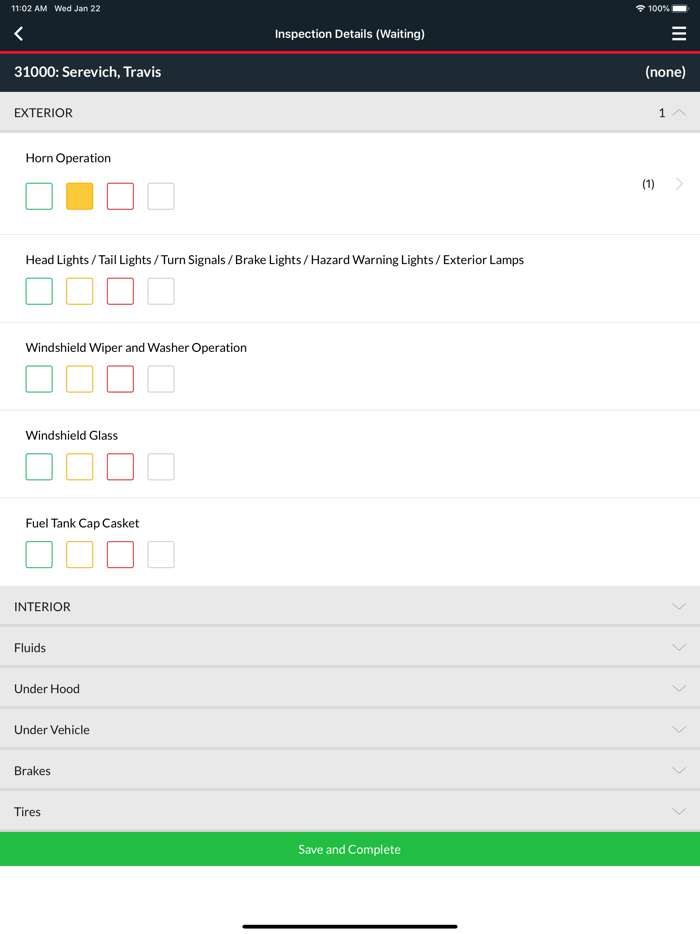Check gray box for Windshield Glass
The height and width of the screenshot is (934, 700).
[x=161, y=467]
